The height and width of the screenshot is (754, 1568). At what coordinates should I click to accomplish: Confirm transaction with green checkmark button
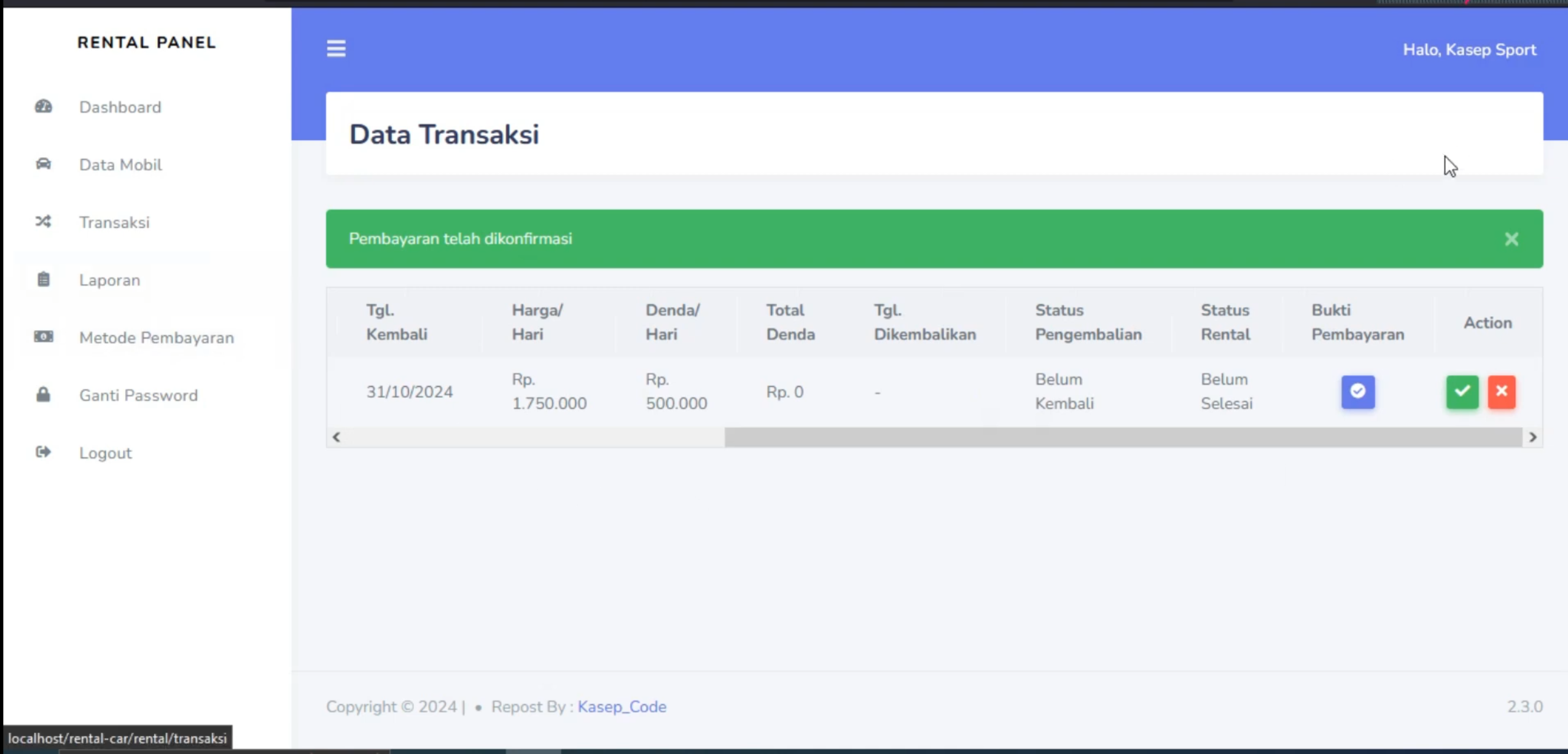(1462, 392)
